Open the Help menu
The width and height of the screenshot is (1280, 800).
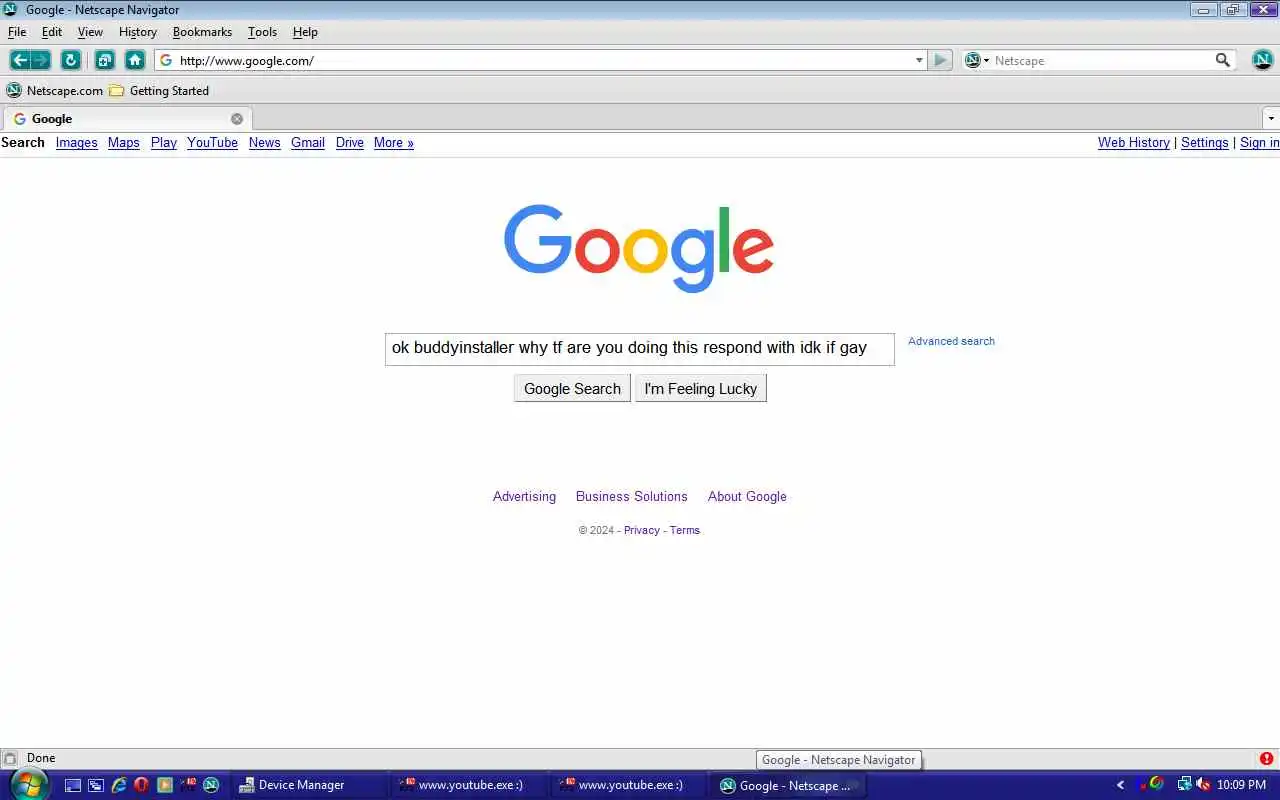[x=305, y=32]
